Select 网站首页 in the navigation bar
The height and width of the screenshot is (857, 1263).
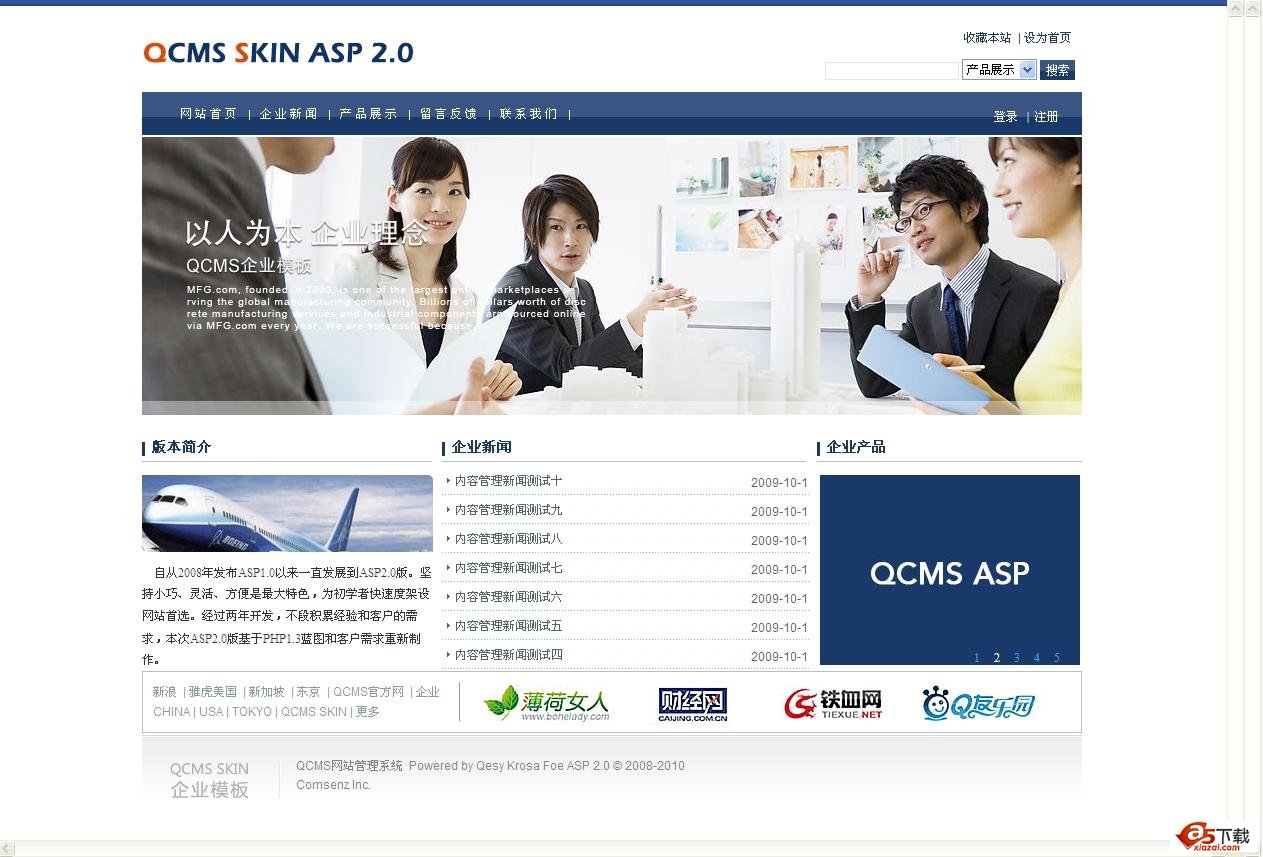(x=207, y=113)
